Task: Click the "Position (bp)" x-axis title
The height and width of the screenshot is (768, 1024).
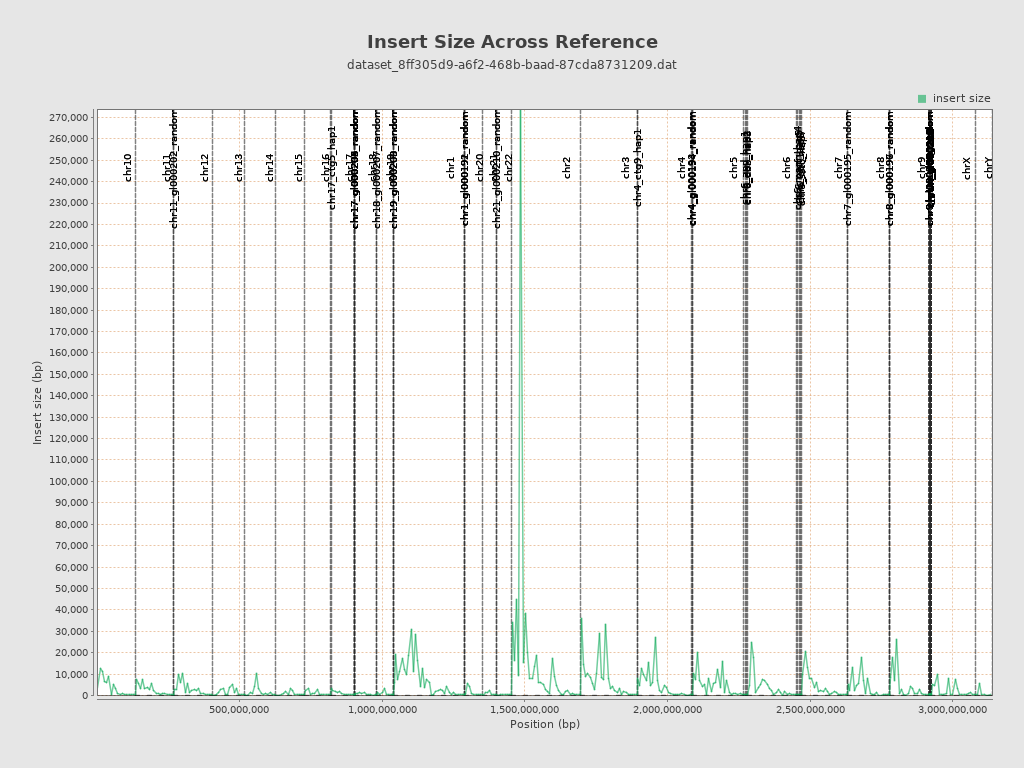Action: tap(544, 725)
